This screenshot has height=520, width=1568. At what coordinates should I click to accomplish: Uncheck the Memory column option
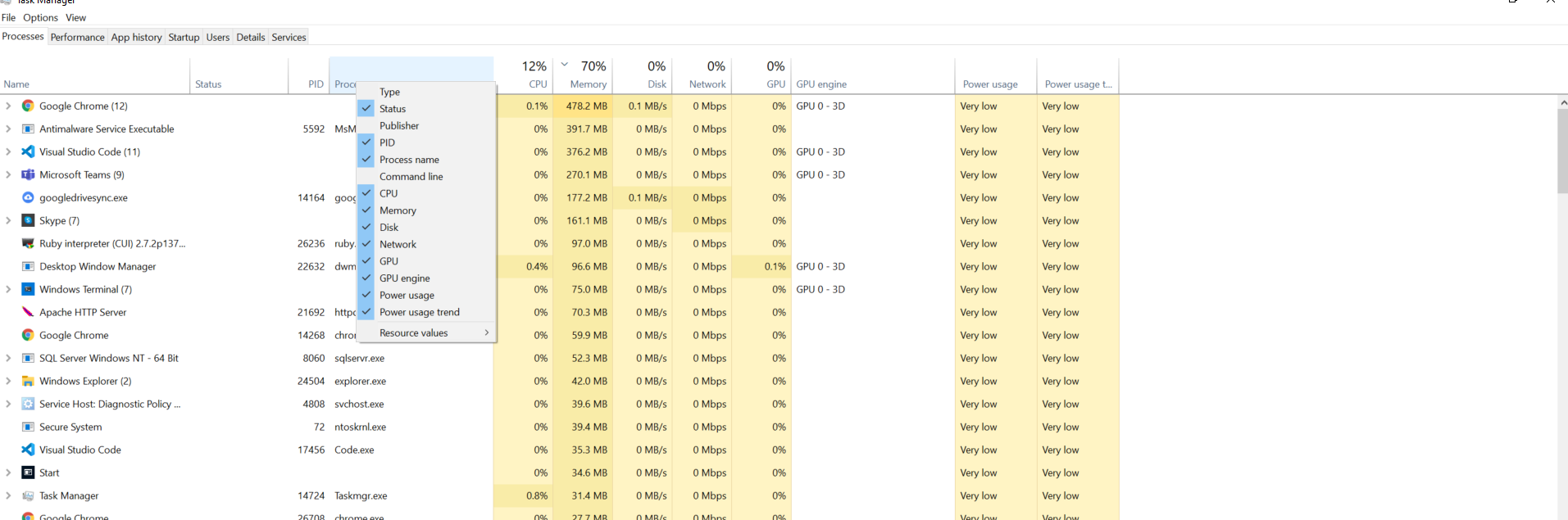426,210
